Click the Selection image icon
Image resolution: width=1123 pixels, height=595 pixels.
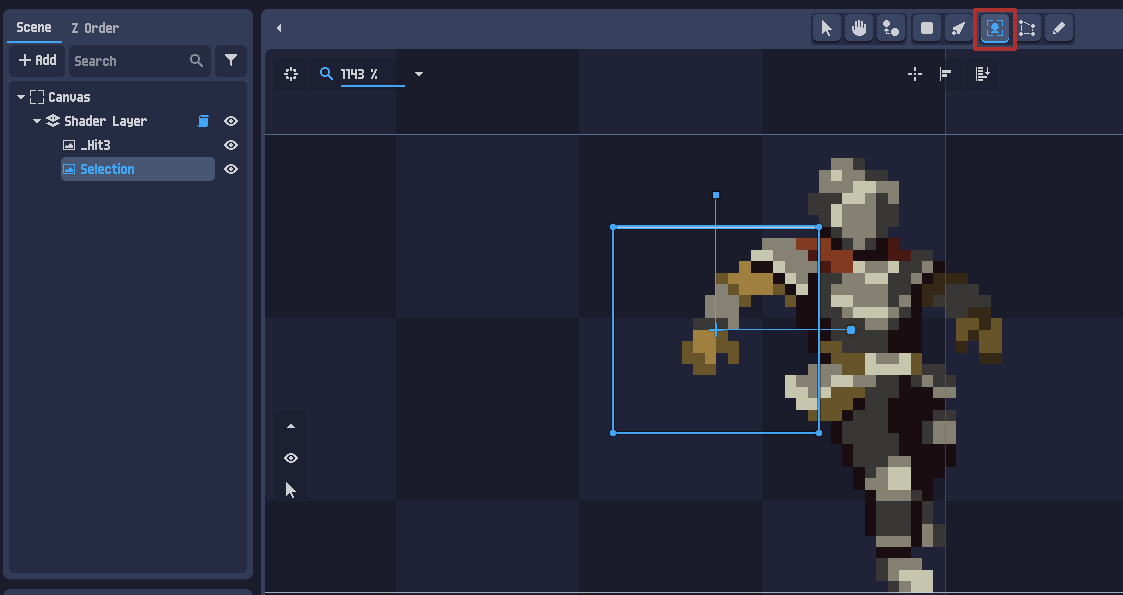pyautogui.click(x=69, y=170)
